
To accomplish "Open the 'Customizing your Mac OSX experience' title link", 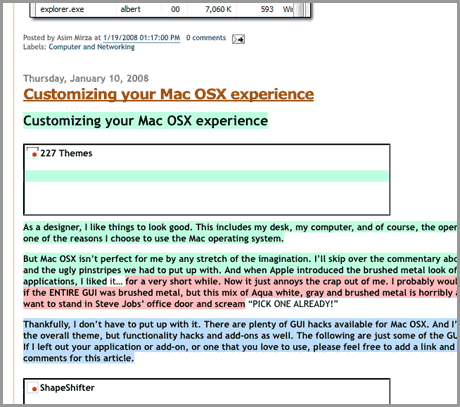I will pos(168,94).
